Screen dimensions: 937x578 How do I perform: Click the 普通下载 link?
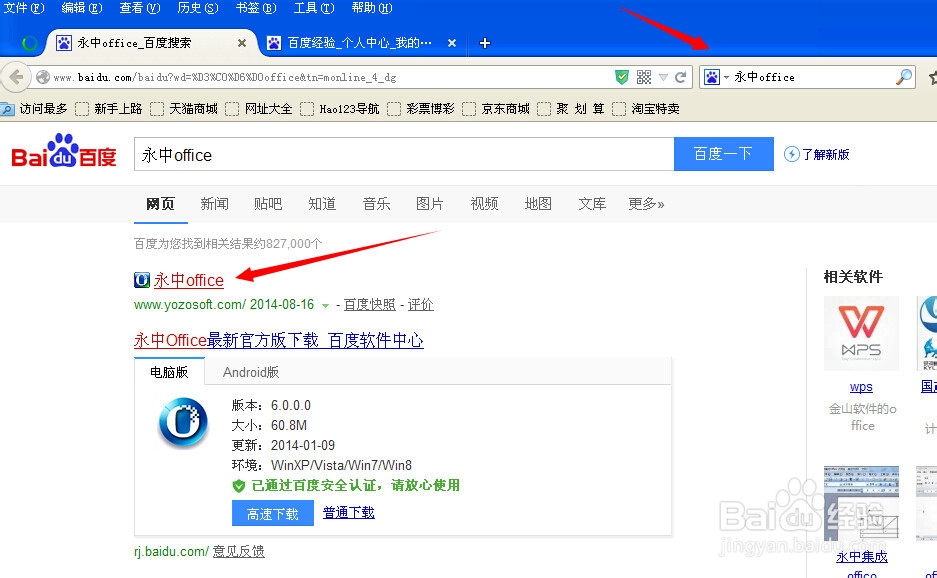349,512
